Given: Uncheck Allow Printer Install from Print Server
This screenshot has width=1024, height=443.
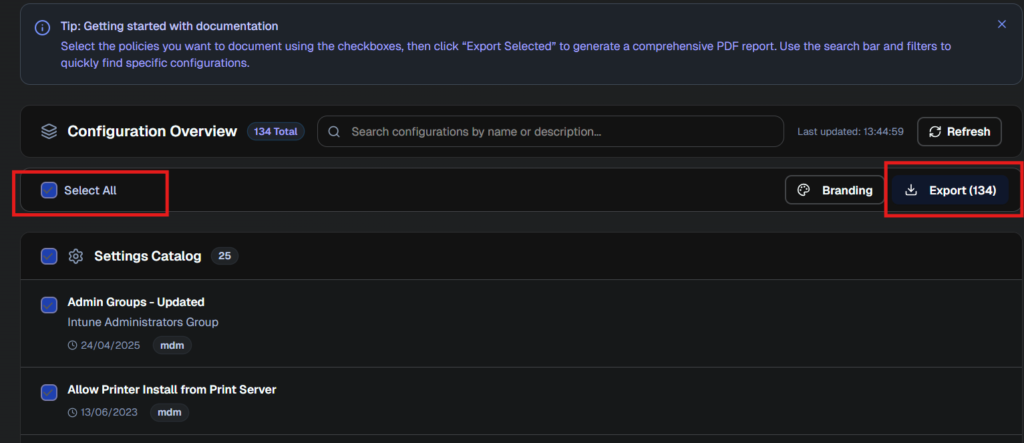Looking at the screenshot, I should click(49, 392).
